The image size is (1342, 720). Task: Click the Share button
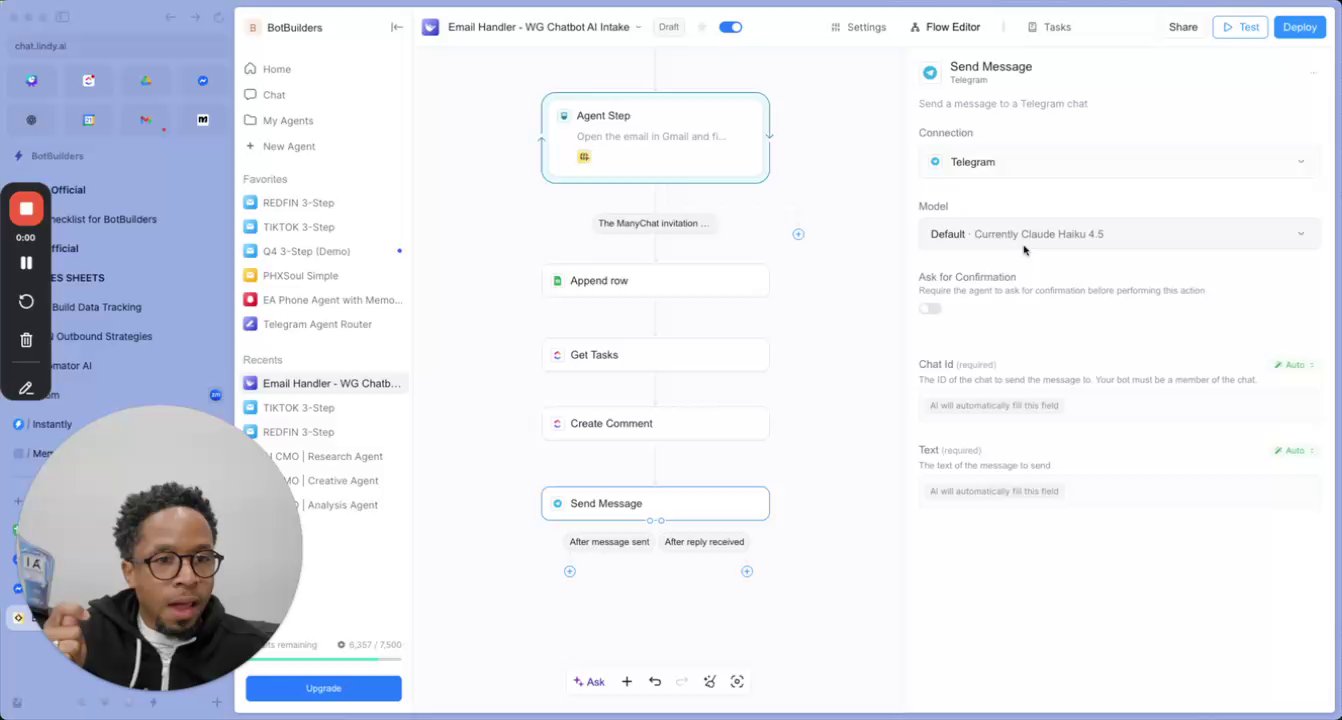click(1183, 27)
